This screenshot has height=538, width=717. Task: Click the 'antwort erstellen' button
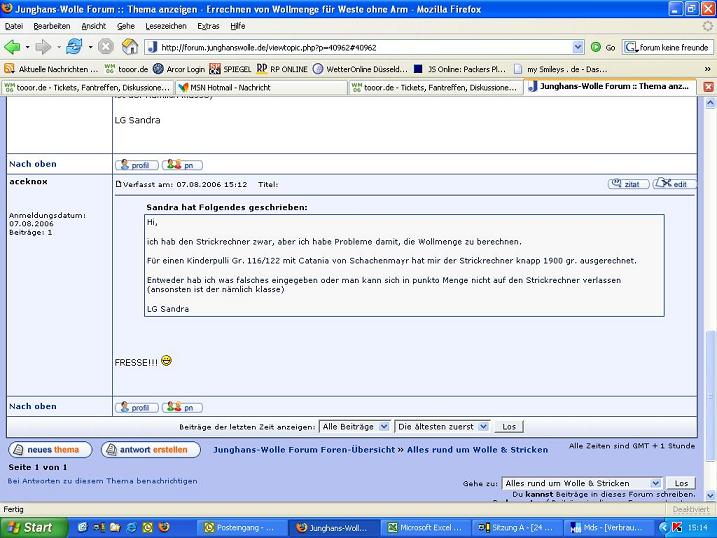click(x=150, y=450)
